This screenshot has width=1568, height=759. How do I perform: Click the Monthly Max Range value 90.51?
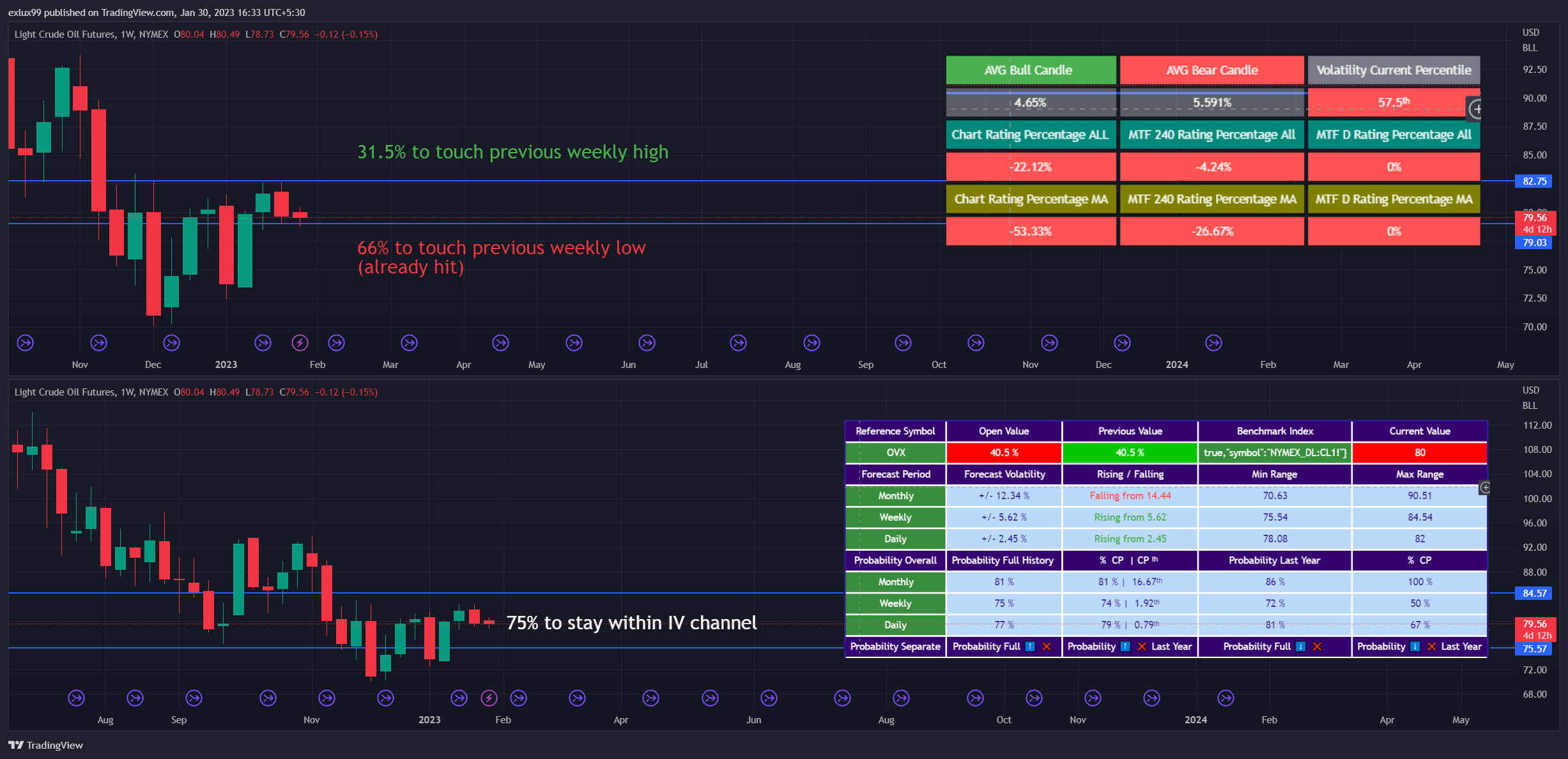pos(1420,496)
